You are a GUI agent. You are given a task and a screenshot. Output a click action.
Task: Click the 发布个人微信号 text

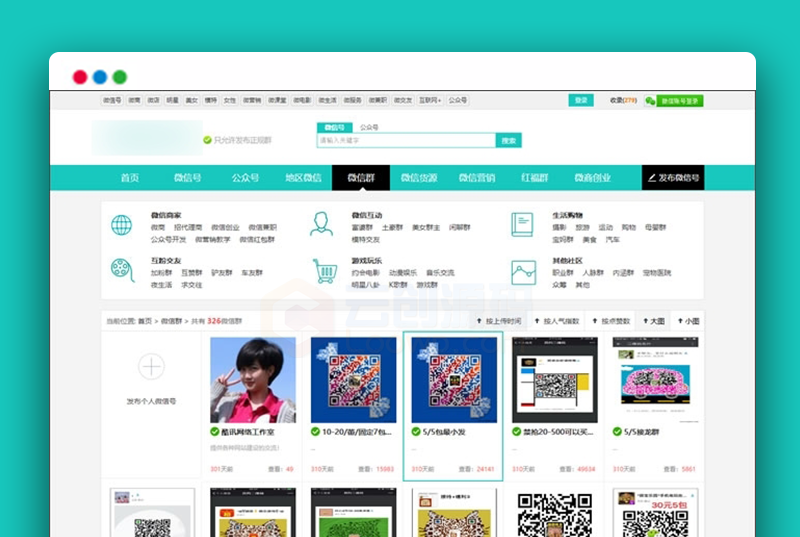151,401
